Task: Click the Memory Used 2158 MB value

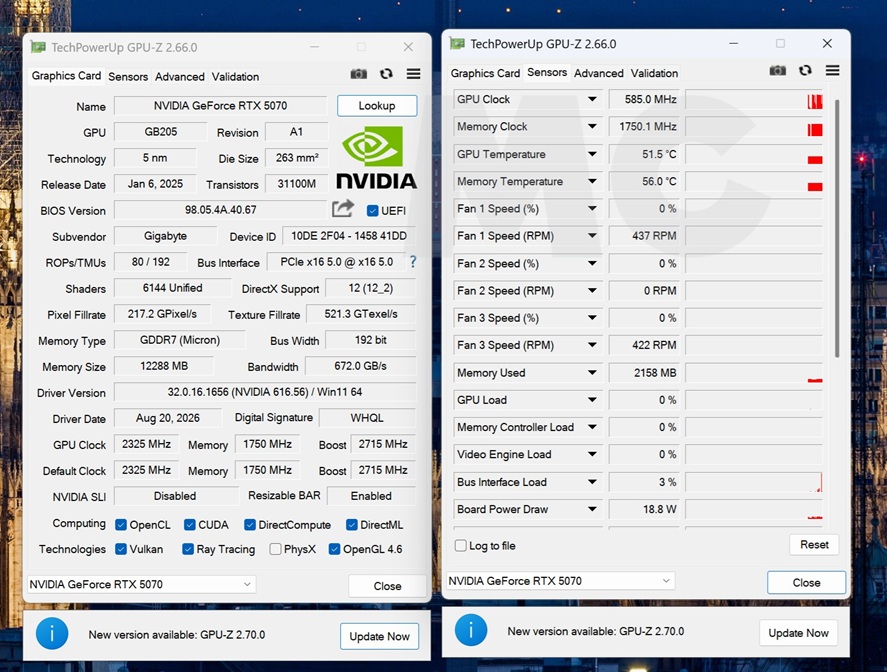Action: (644, 373)
